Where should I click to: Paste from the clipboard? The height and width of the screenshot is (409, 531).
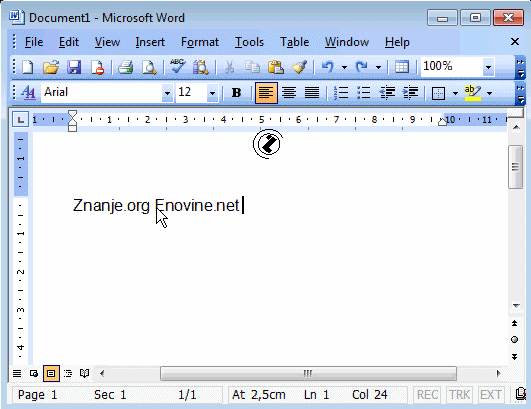(276, 67)
